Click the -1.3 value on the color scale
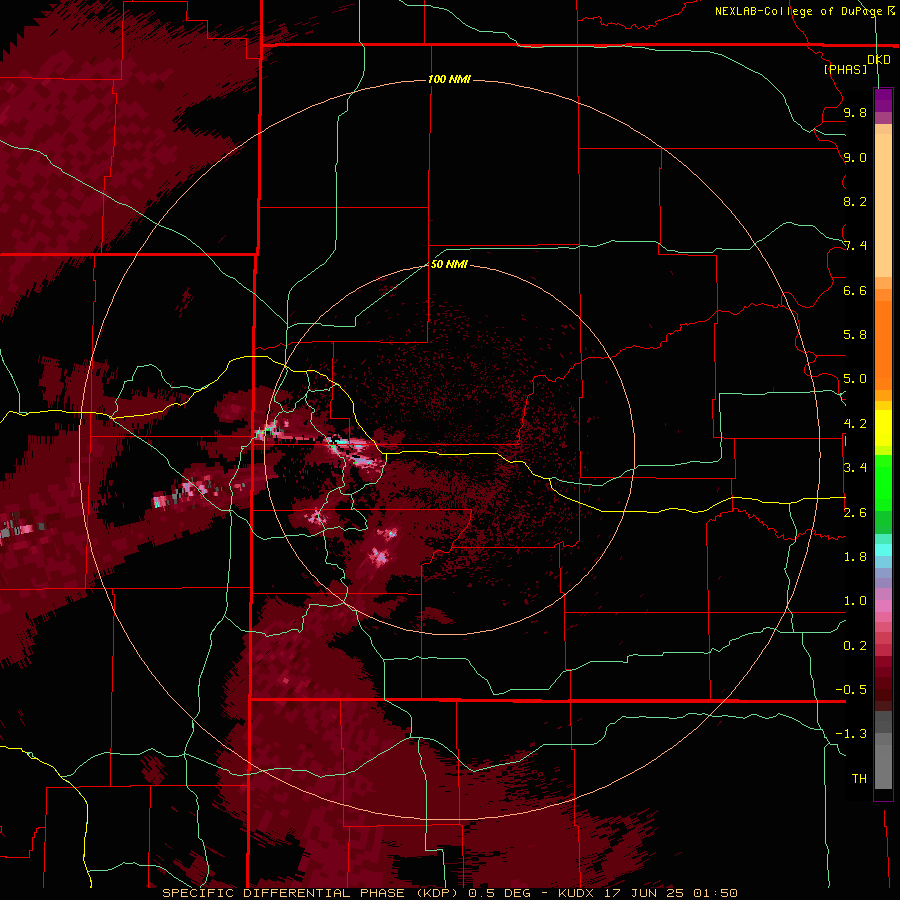This screenshot has width=900, height=900. 851,734
